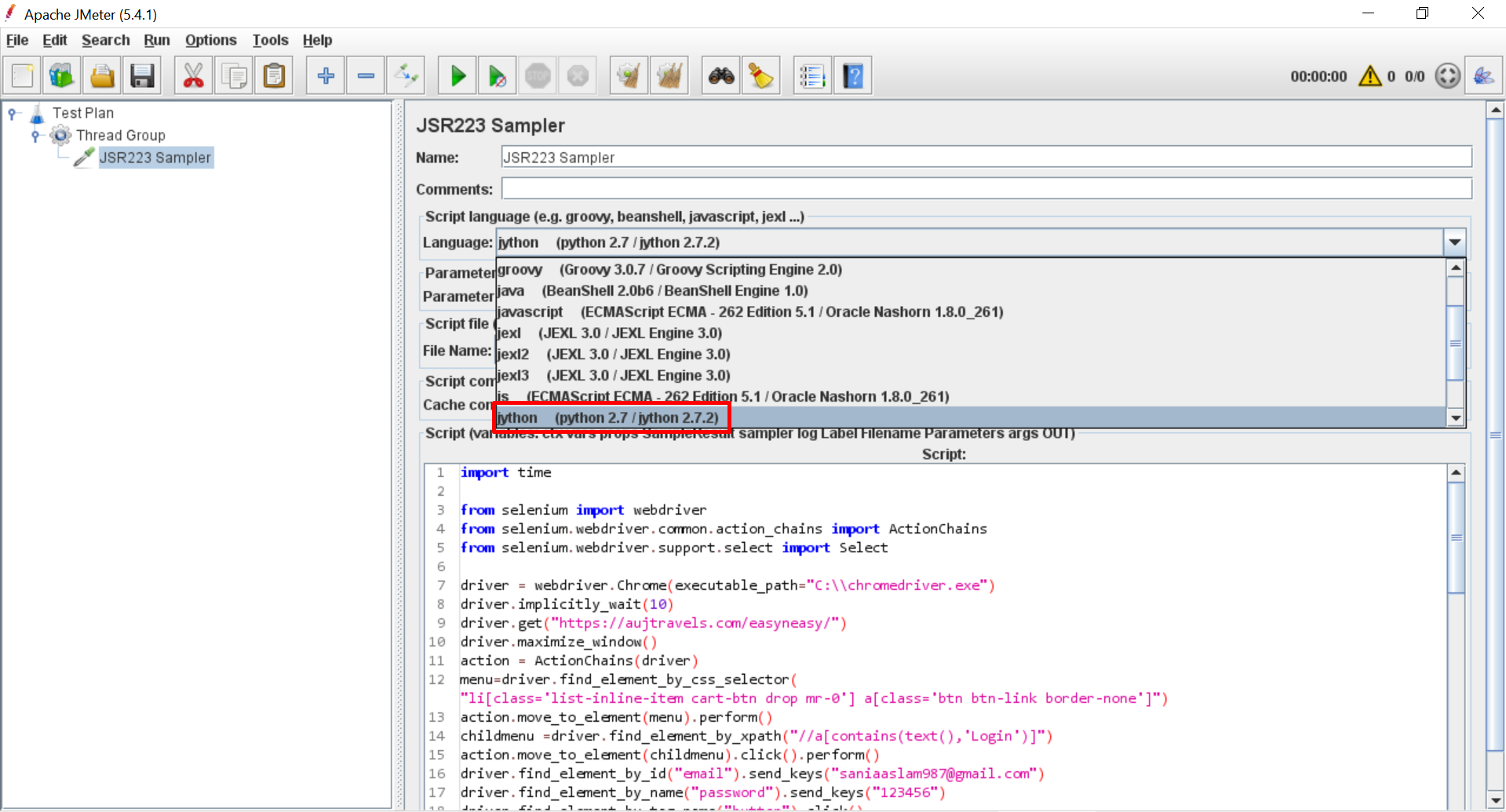Click language list scroll down arrow

click(1456, 418)
